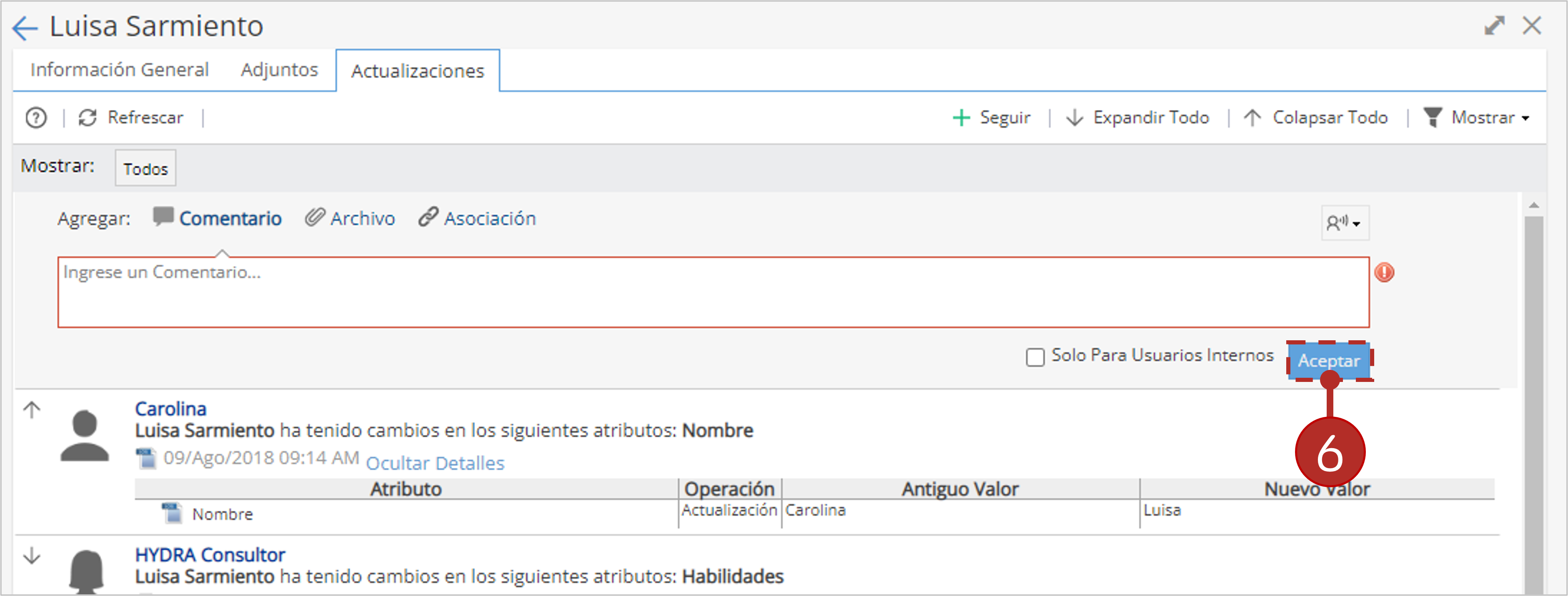Close the Luisa Sarmiento panel
Viewport: 1568px width, 596px height.
point(1532,25)
